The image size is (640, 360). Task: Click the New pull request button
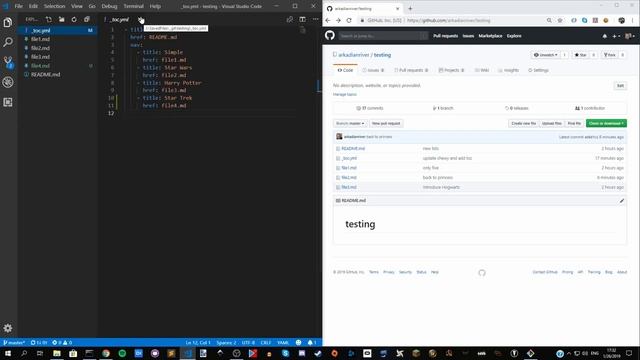(386, 123)
